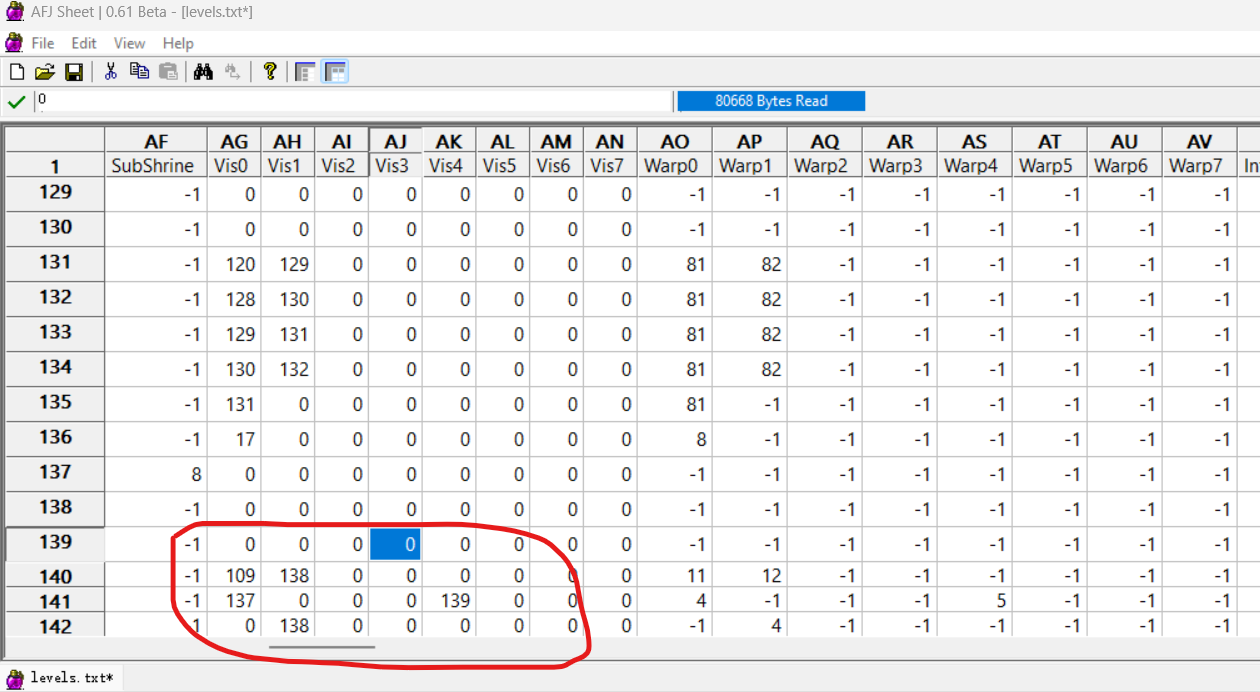This screenshot has height=692, width=1260.
Task: Open a file using the folder icon
Action: 44,72
